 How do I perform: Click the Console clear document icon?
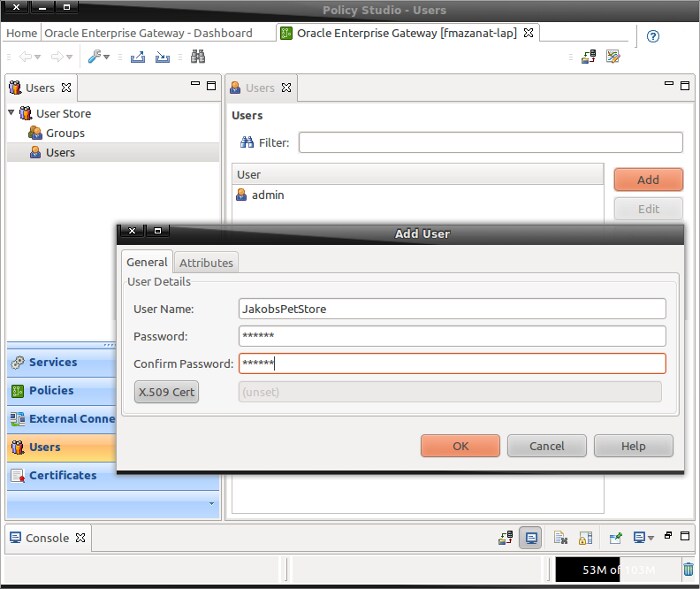[x=560, y=538]
